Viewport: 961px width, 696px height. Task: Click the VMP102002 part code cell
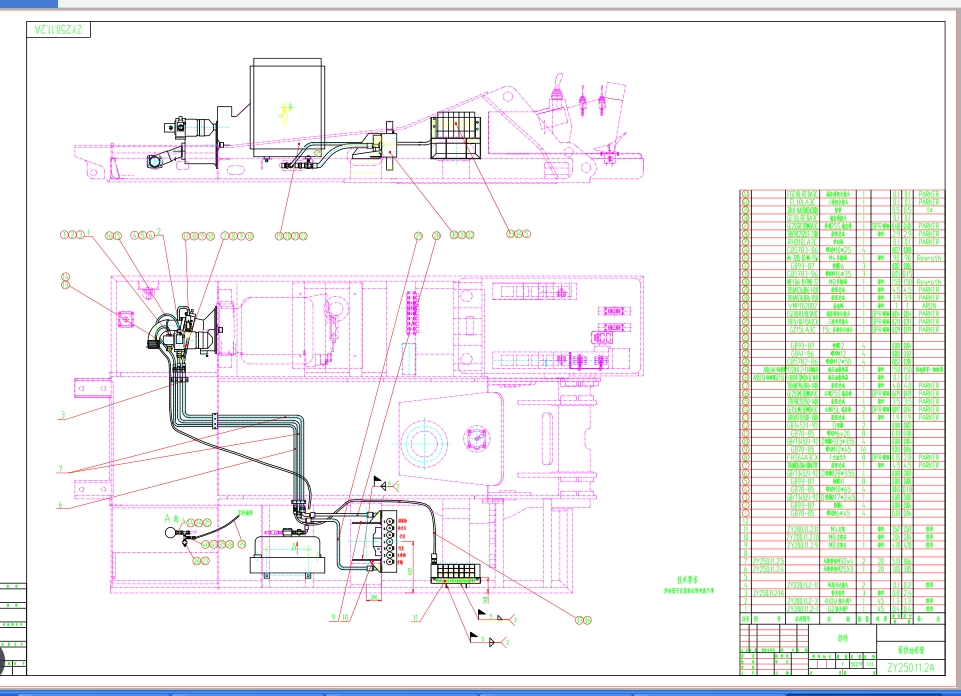pyautogui.click(x=802, y=306)
